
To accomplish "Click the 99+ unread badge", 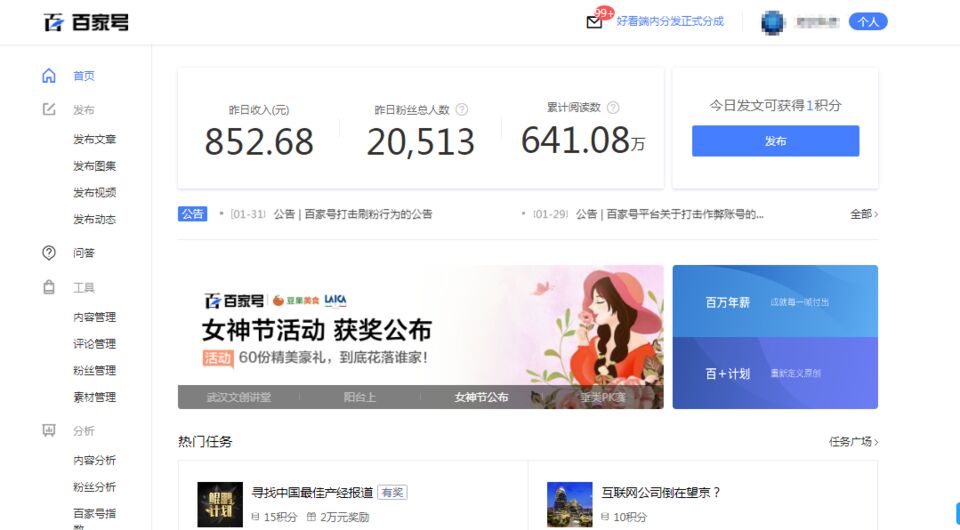I will click(604, 13).
